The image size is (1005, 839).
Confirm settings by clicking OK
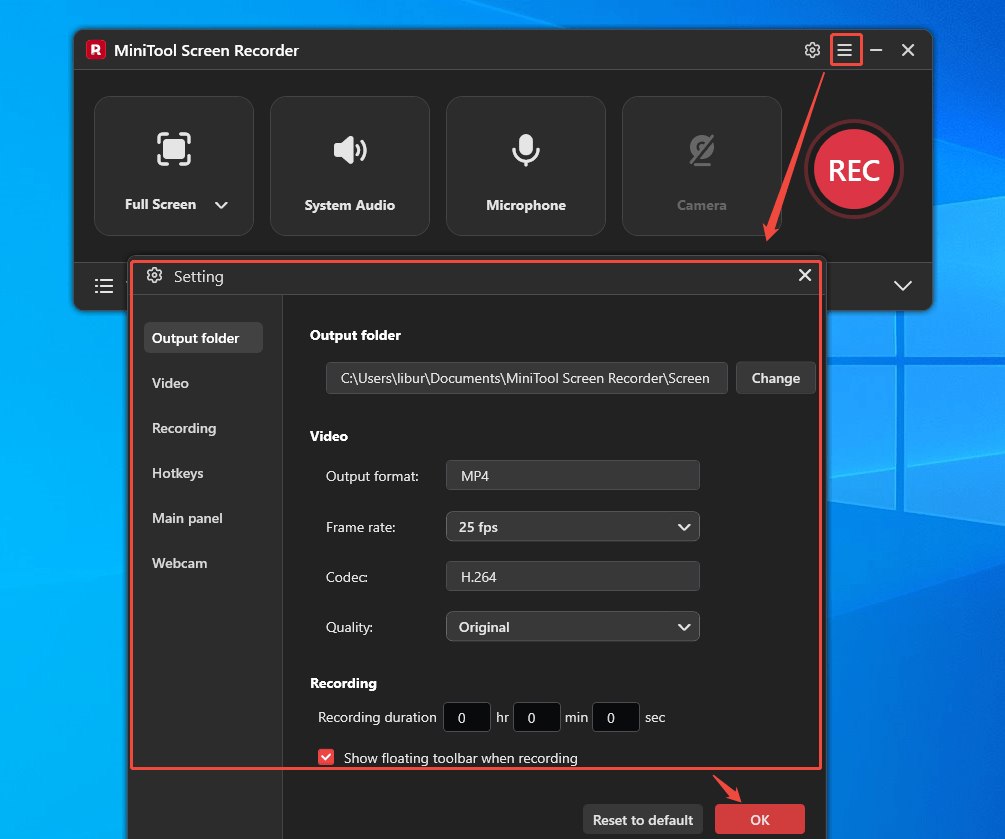pos(759,818)
